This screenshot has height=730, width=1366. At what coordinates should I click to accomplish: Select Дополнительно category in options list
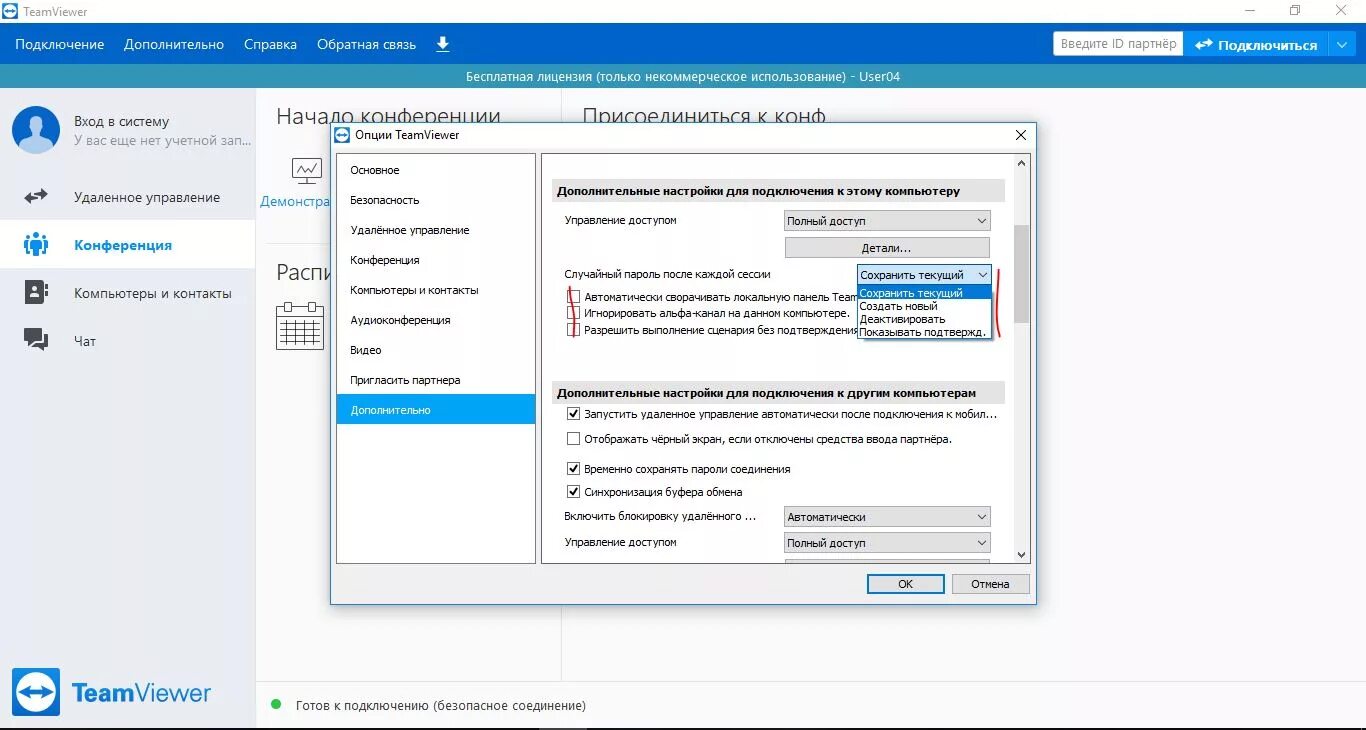(x=436, y=410)
